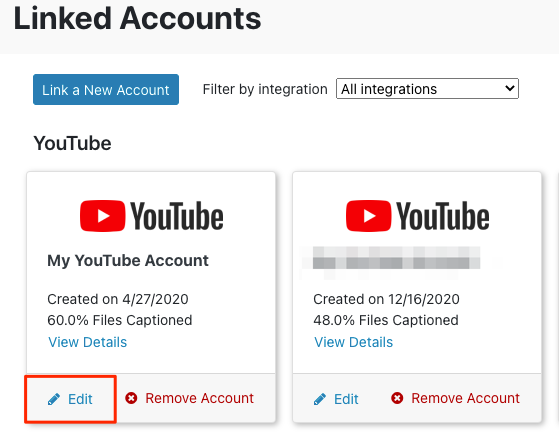Click the My YouTube Account title
This screenshot has height=448, width=559.
pyautogui.click(x=128, y=261)
